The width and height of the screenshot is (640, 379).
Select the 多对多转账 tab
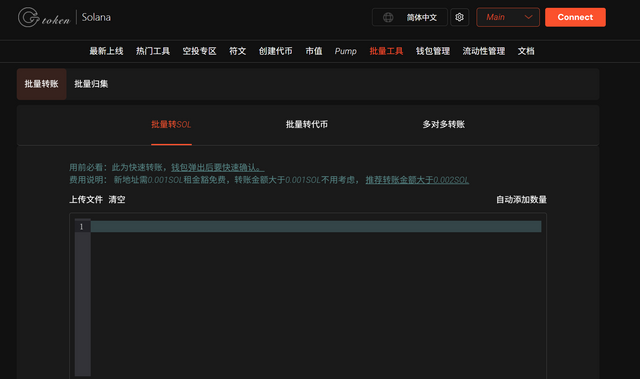443,124
